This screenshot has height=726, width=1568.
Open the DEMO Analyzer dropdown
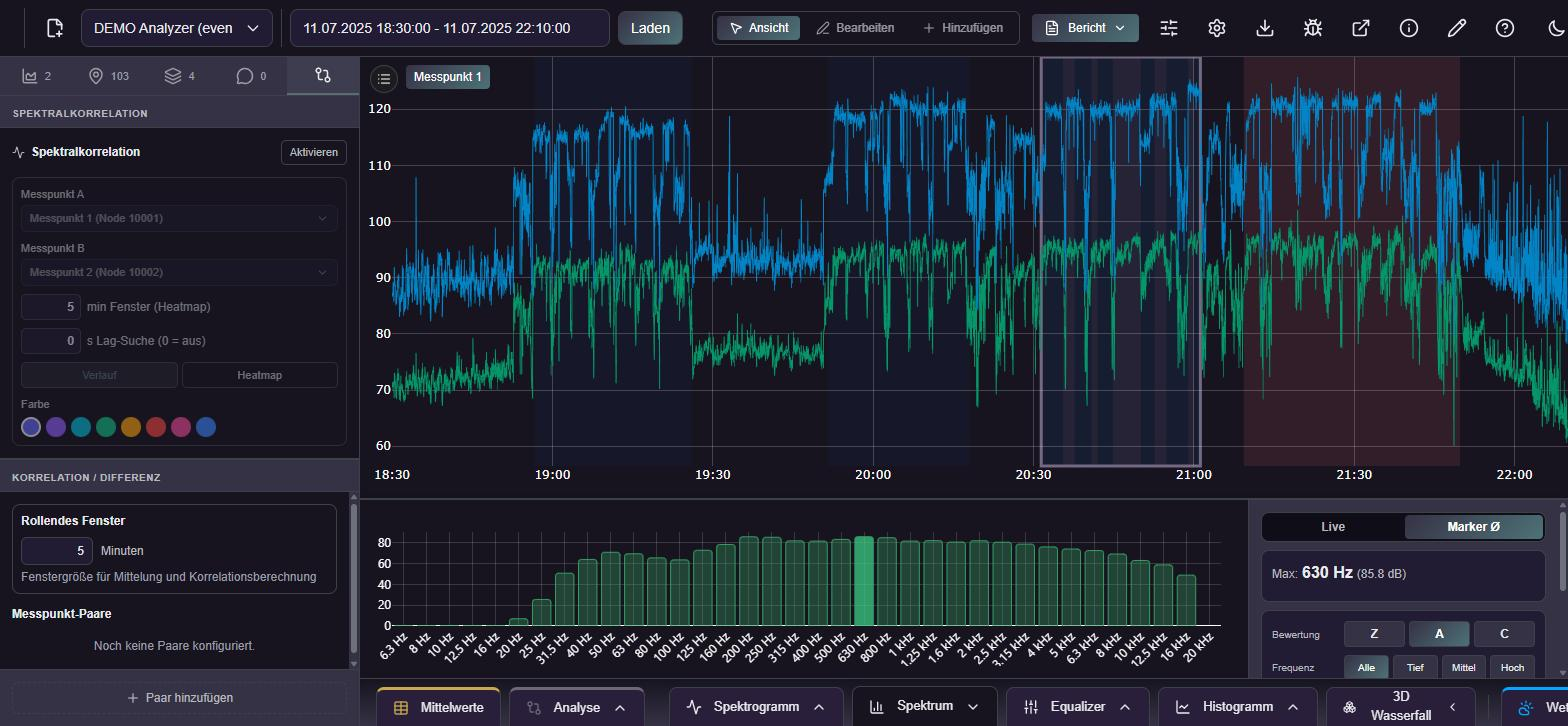tap(176, 28)
